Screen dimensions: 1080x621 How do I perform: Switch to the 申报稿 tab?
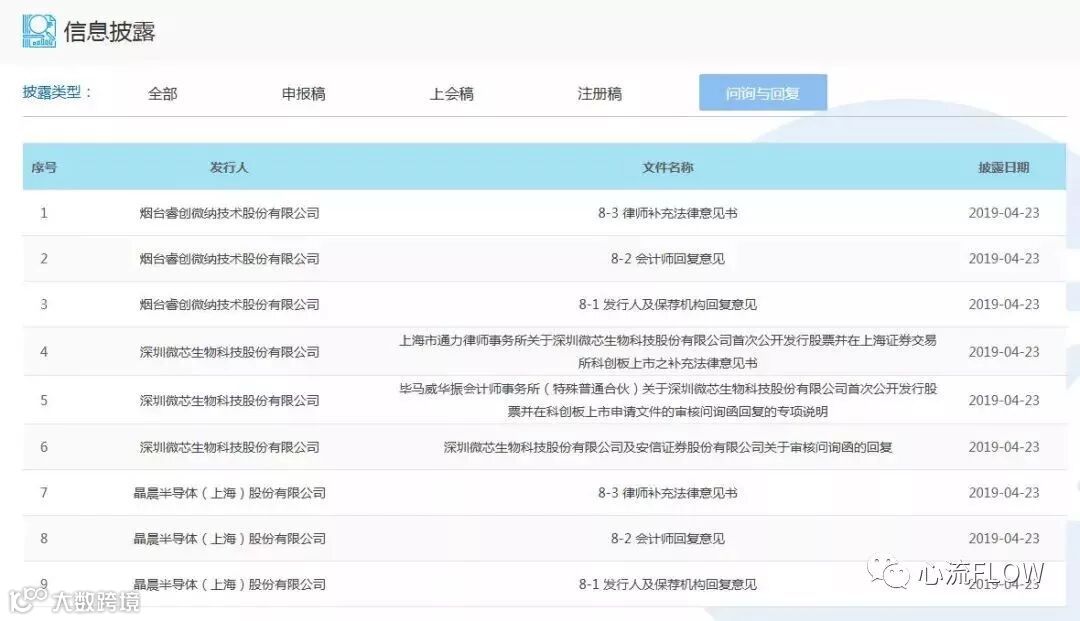304,94
